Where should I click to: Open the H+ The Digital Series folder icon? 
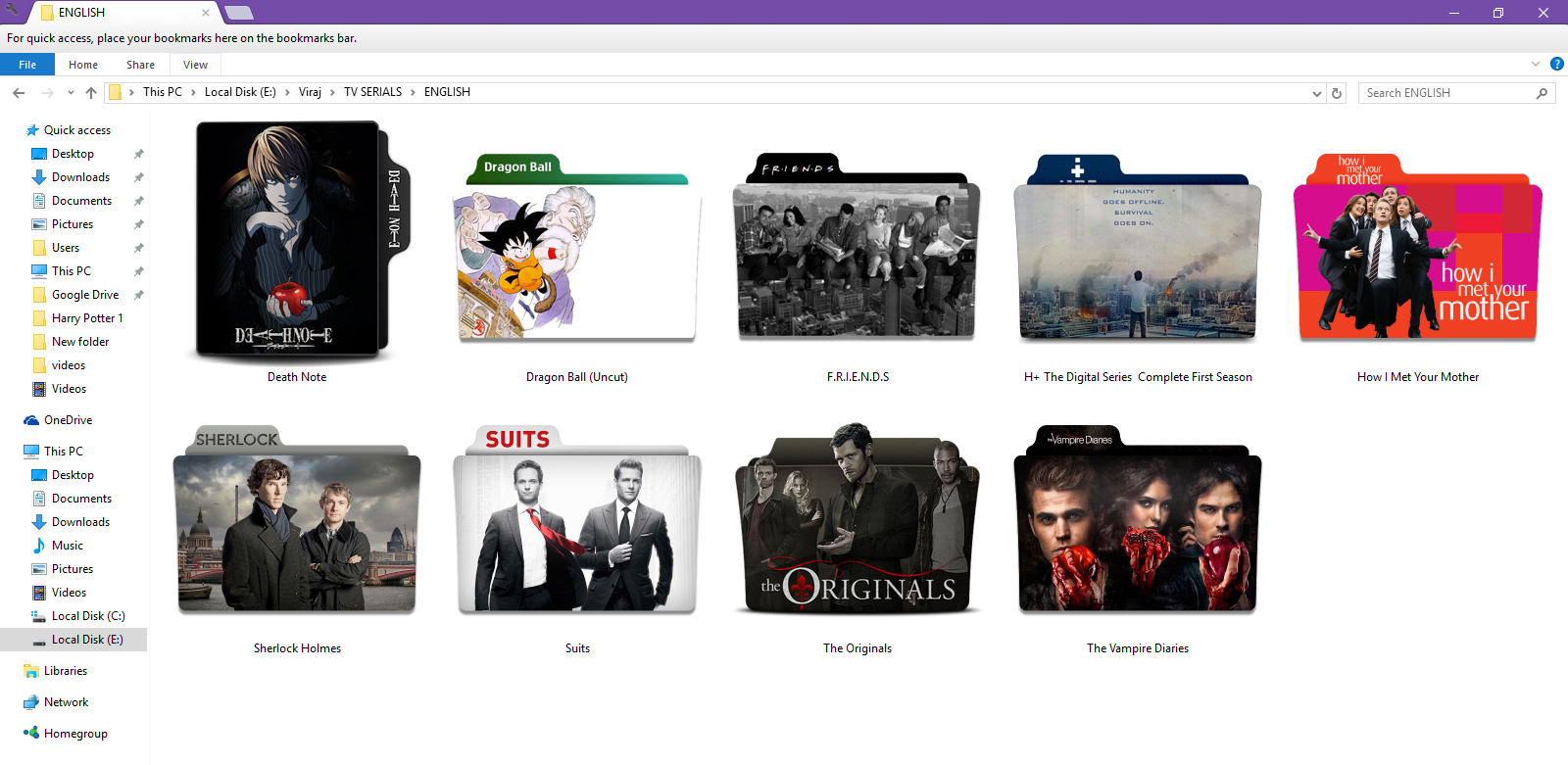[x=1138, y=247]
